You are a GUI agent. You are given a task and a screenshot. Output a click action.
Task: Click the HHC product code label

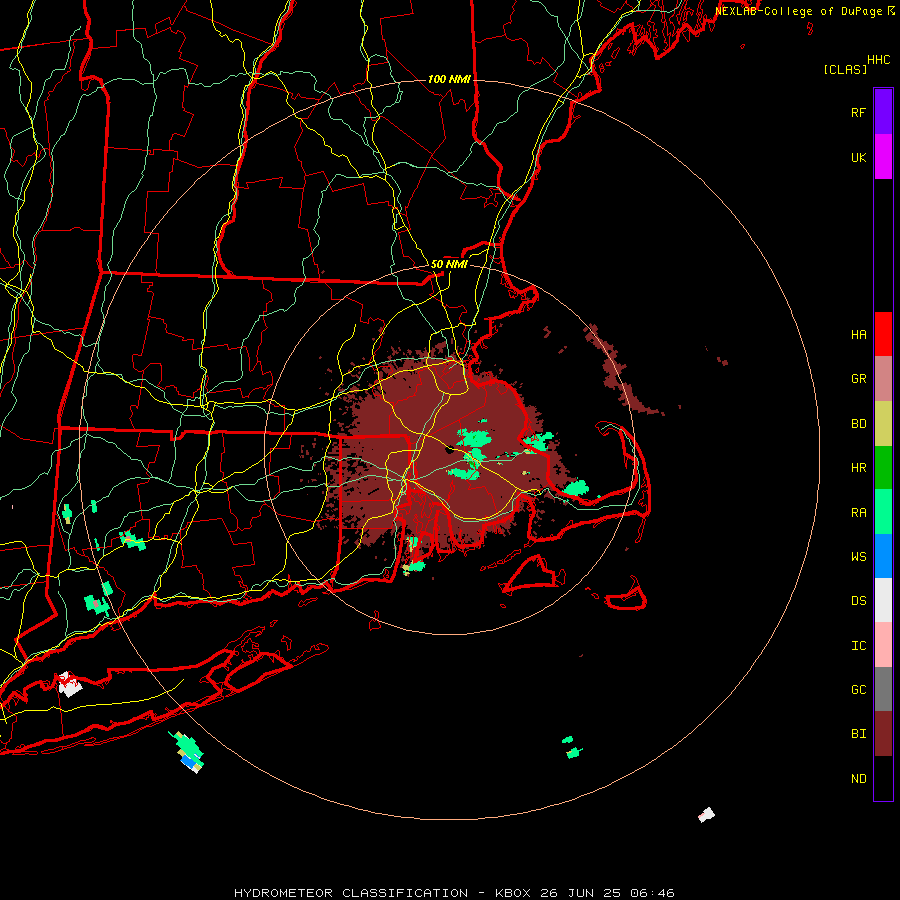(x=878, y=60)
